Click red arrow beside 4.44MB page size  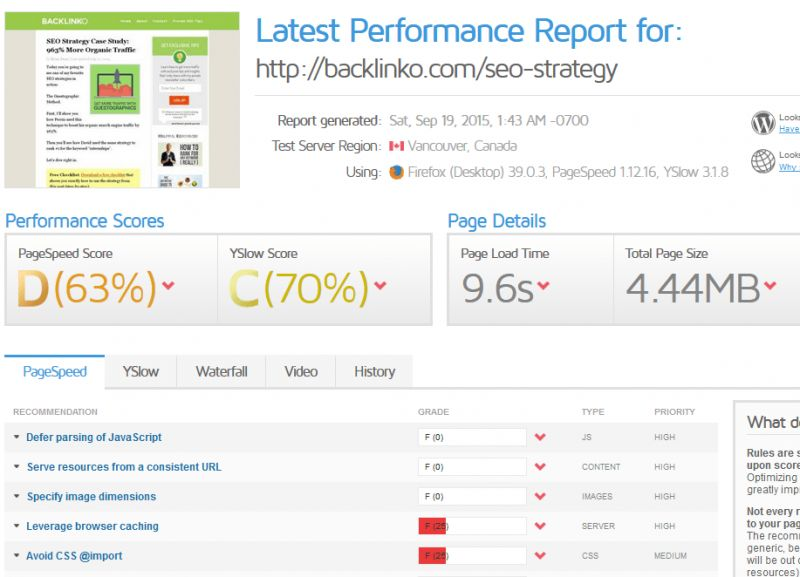770,285
